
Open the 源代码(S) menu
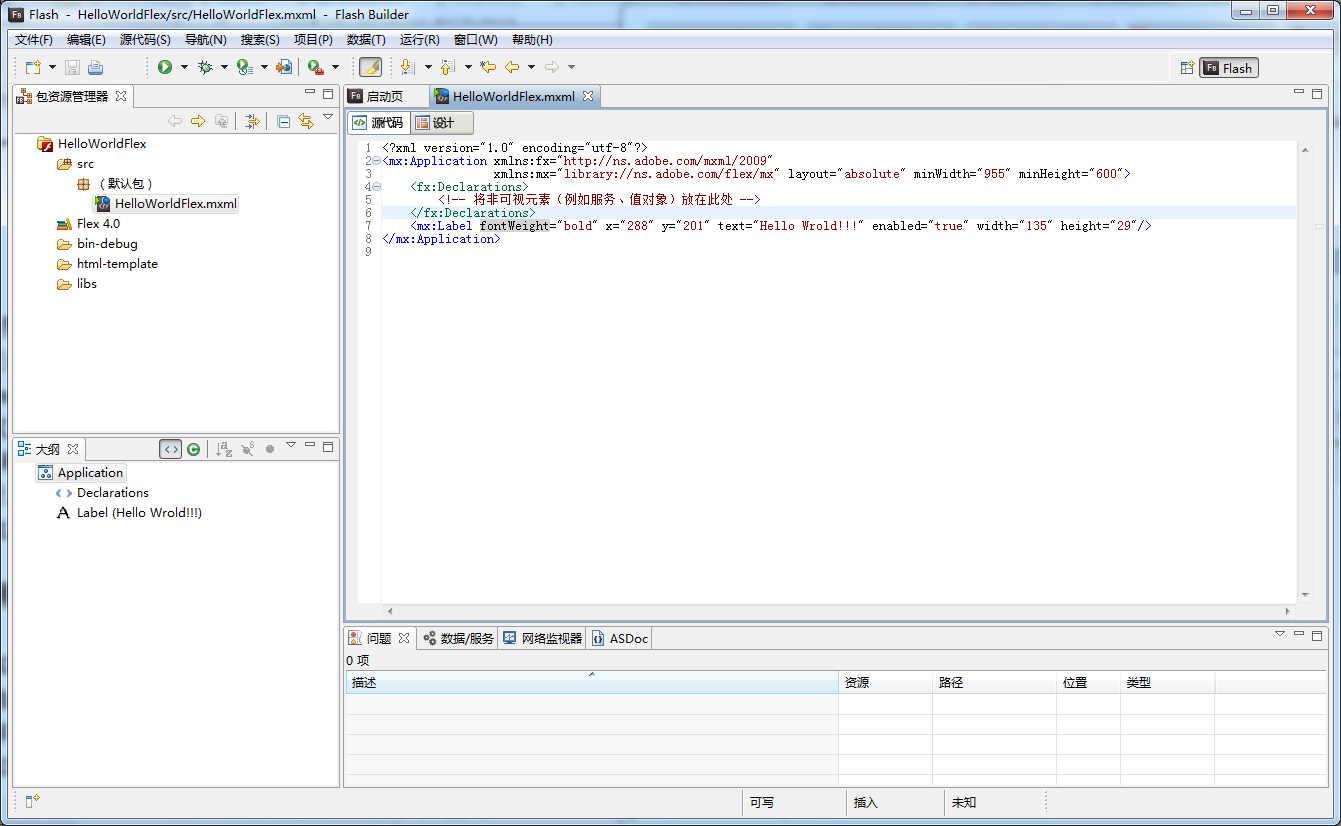pos(145,40)
